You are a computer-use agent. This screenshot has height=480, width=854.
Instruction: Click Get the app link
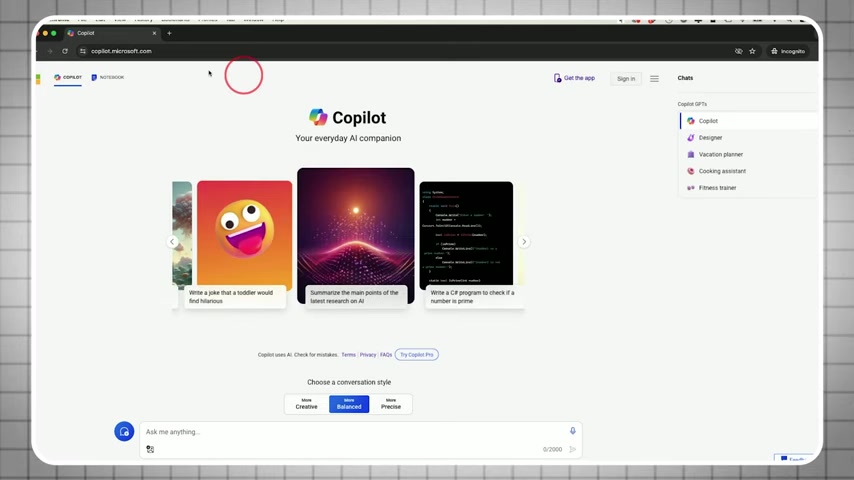pos(574,78)
